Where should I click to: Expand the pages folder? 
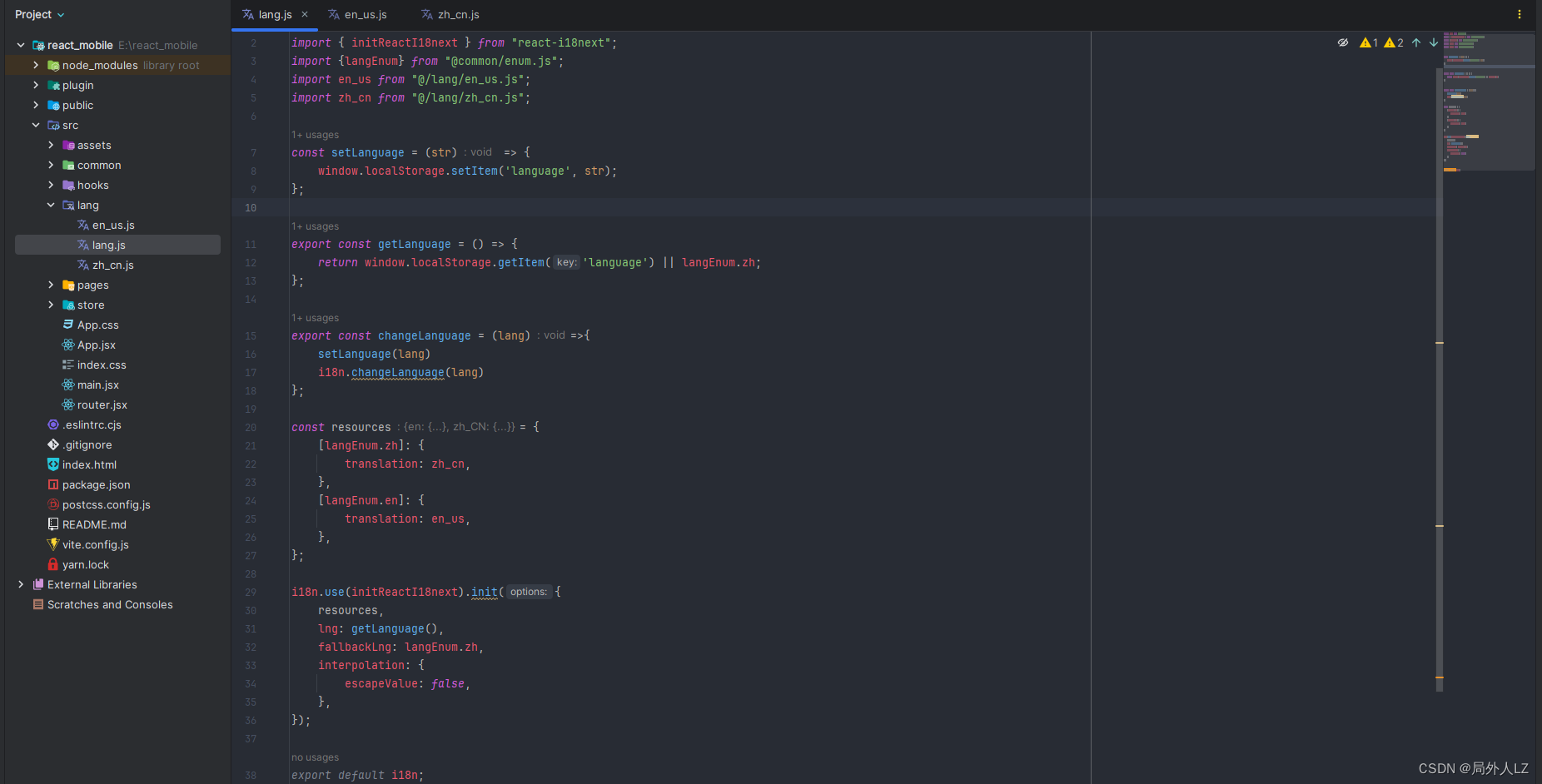click(x=52, y=285)
